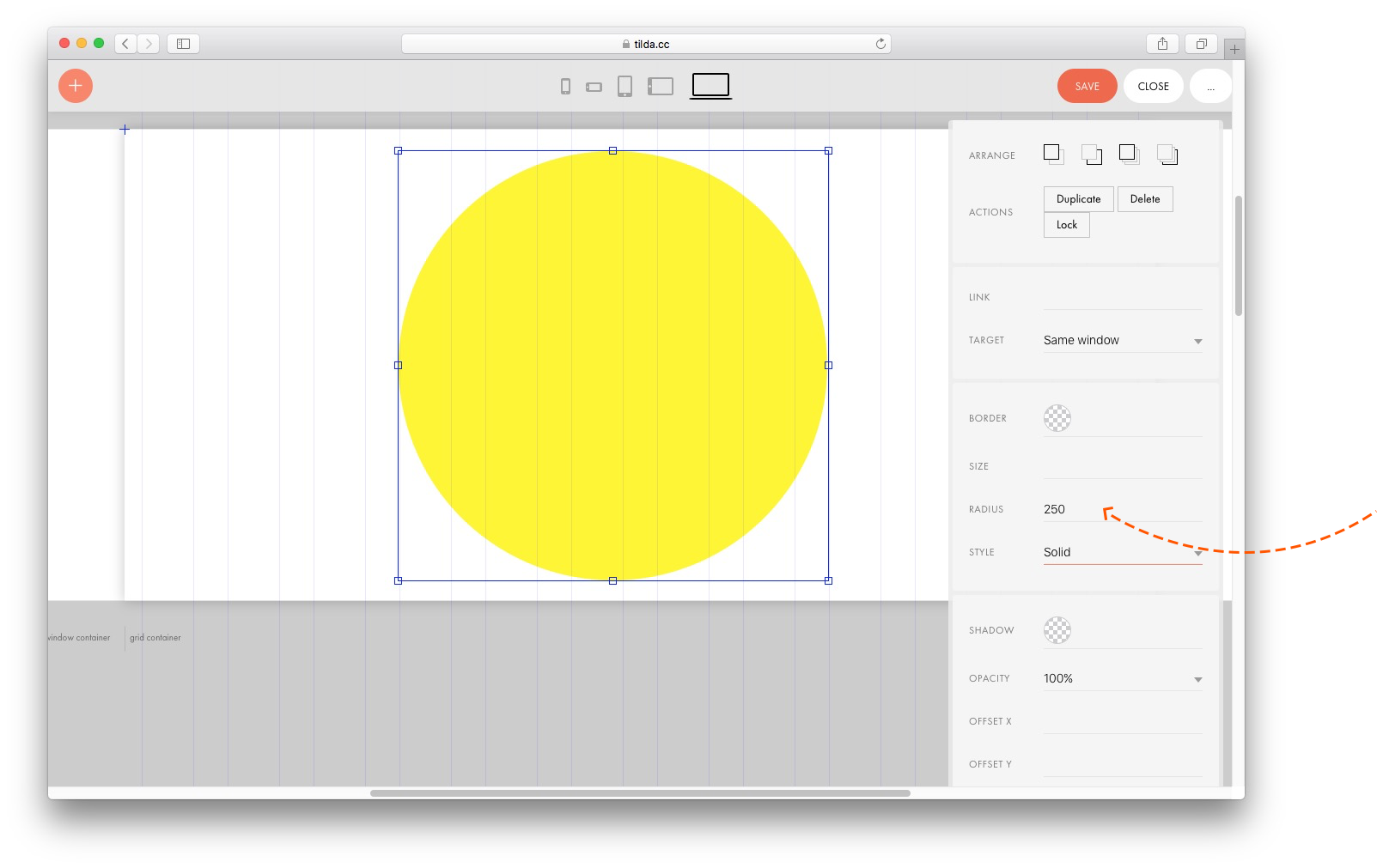Send element backward one layer
The height and width of the screenshot is (868, 1383).
(x=1091, y=155)
